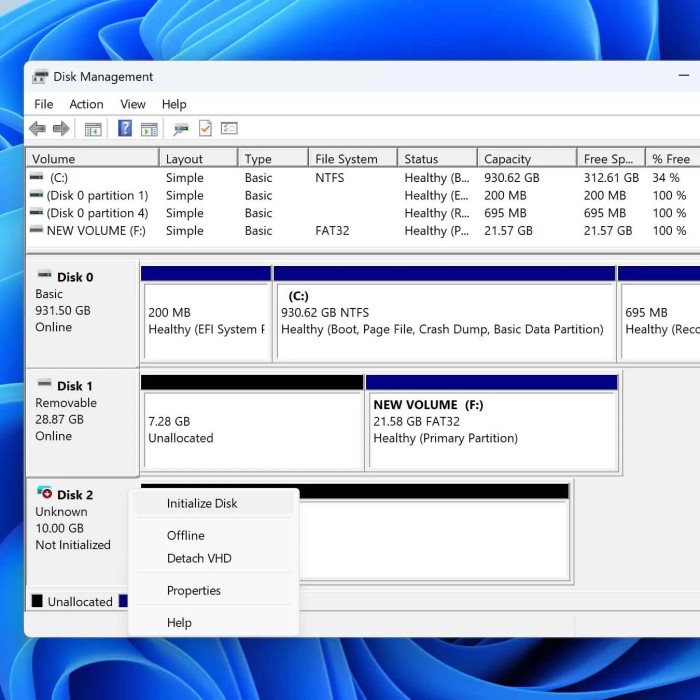Image resolution: width=700 pixels, height=700 pixels.
Task: Open the Action menu
Action: [x=86, y=104]
